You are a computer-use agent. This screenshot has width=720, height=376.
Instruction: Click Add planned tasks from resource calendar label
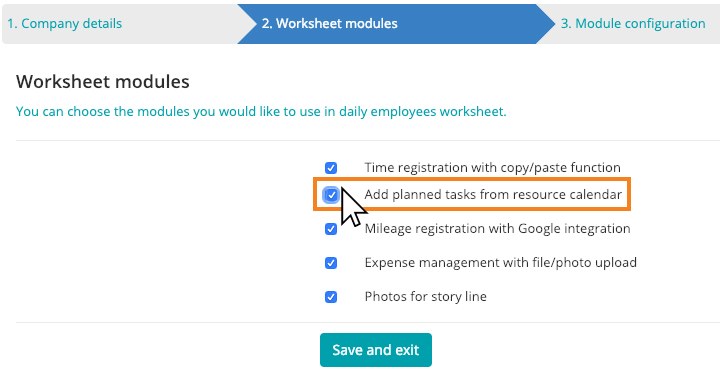(493, 195)
